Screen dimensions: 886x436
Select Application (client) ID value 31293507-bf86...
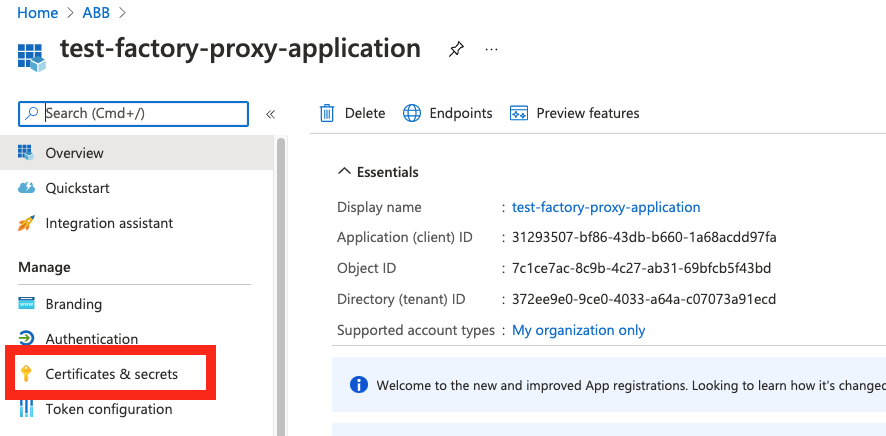tap(644, 237)
